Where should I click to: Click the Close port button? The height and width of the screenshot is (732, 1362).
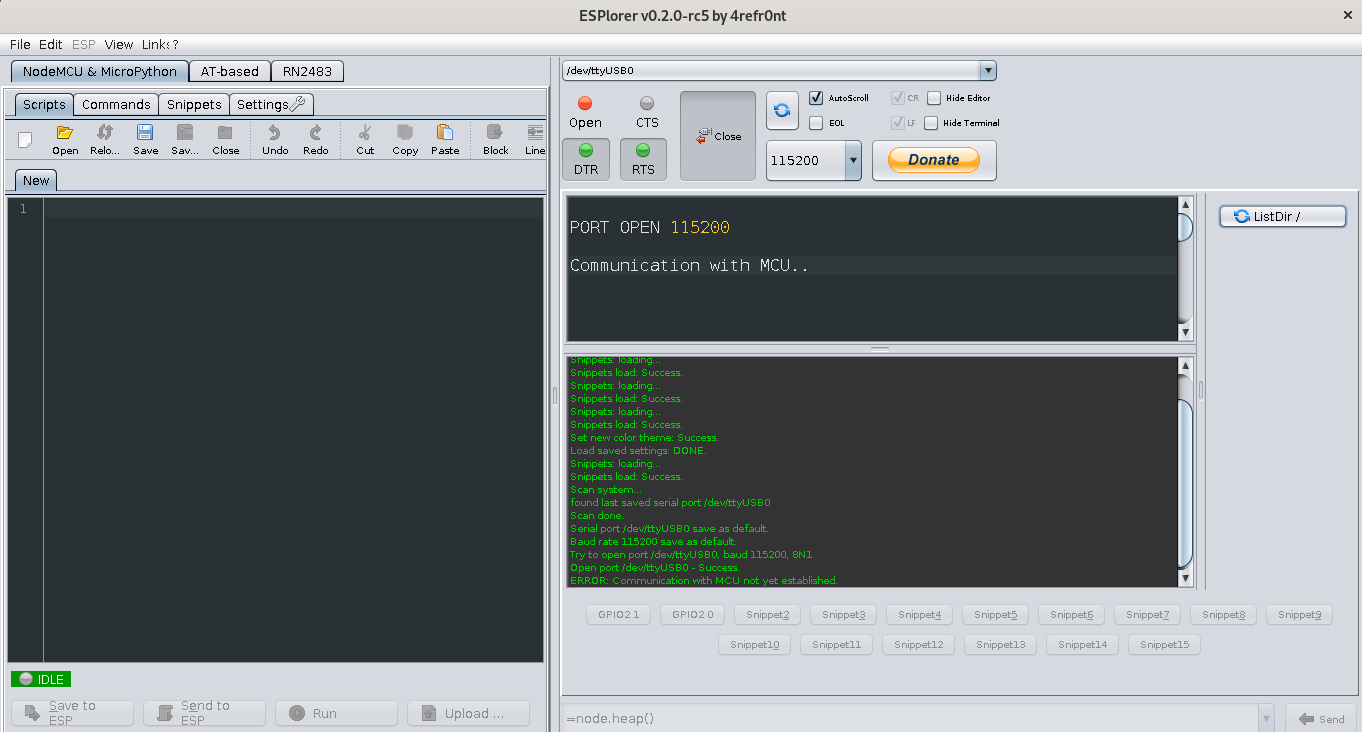coord(718,136)
